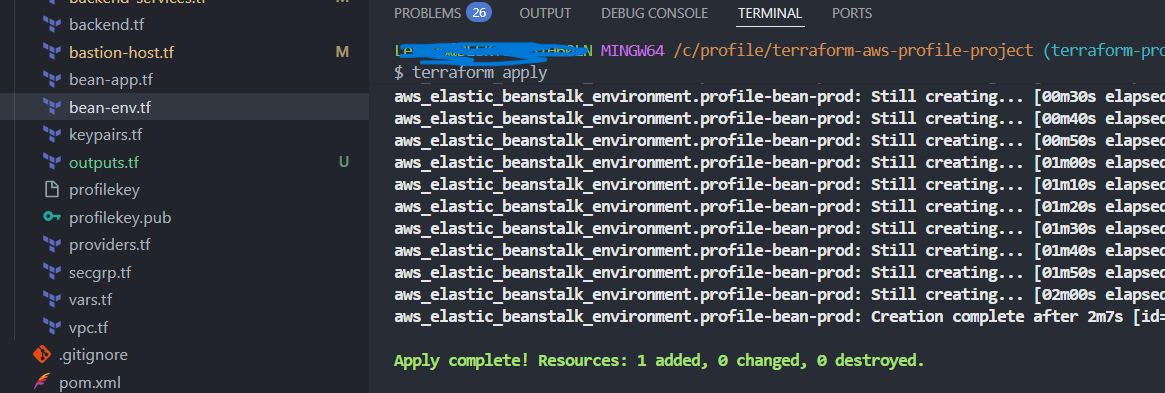This screenshot has width=1165, height=393.
Task: Click the 'Still creating' line with 01m00s elapsed
Action: tap(779, 163)
